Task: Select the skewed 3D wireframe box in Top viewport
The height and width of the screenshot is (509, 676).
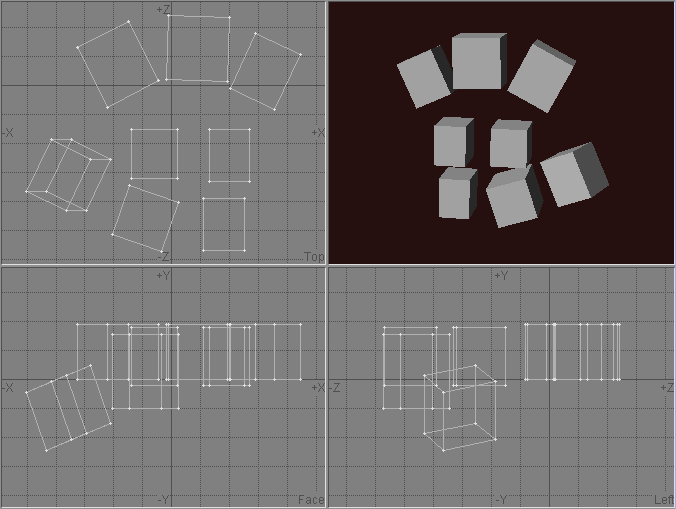Action: point(69,175)
